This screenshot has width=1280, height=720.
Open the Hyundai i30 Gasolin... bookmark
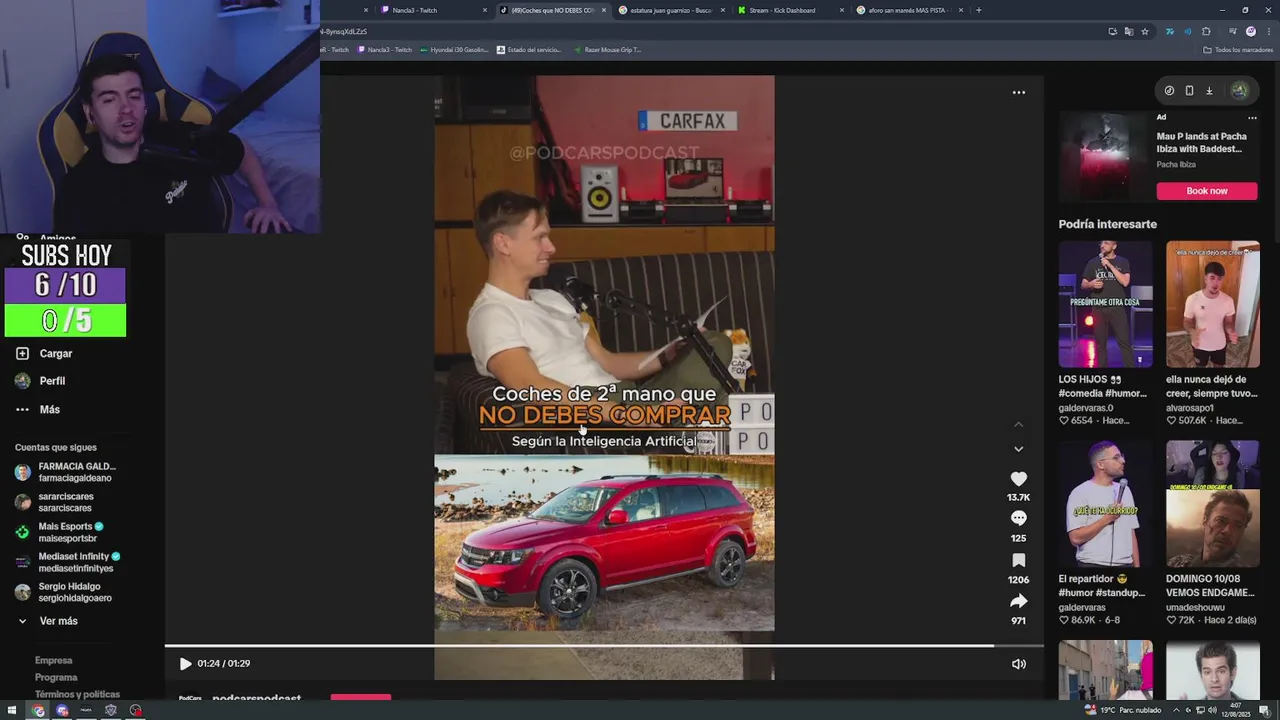tap(454, 50)
